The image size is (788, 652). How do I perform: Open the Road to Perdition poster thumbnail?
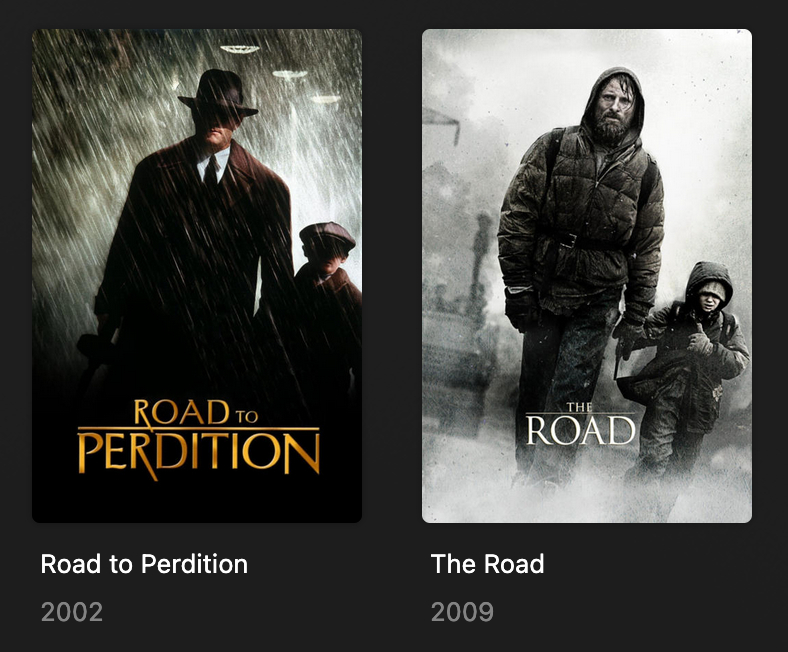click(x=197, y=275)
